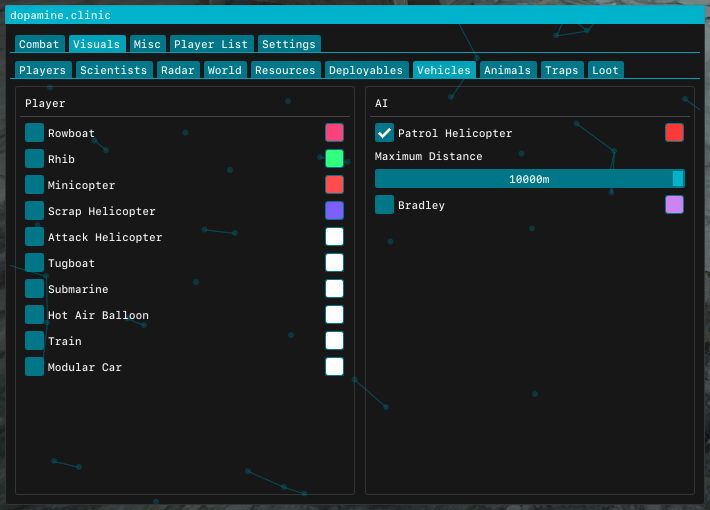710x510 pixels.
Task: Click the Maximum Distance slider bar
Action: click(x=530, y=179)
